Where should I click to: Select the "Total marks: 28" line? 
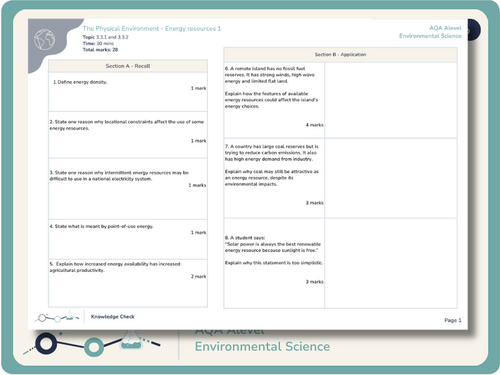(x=100, y=50)
